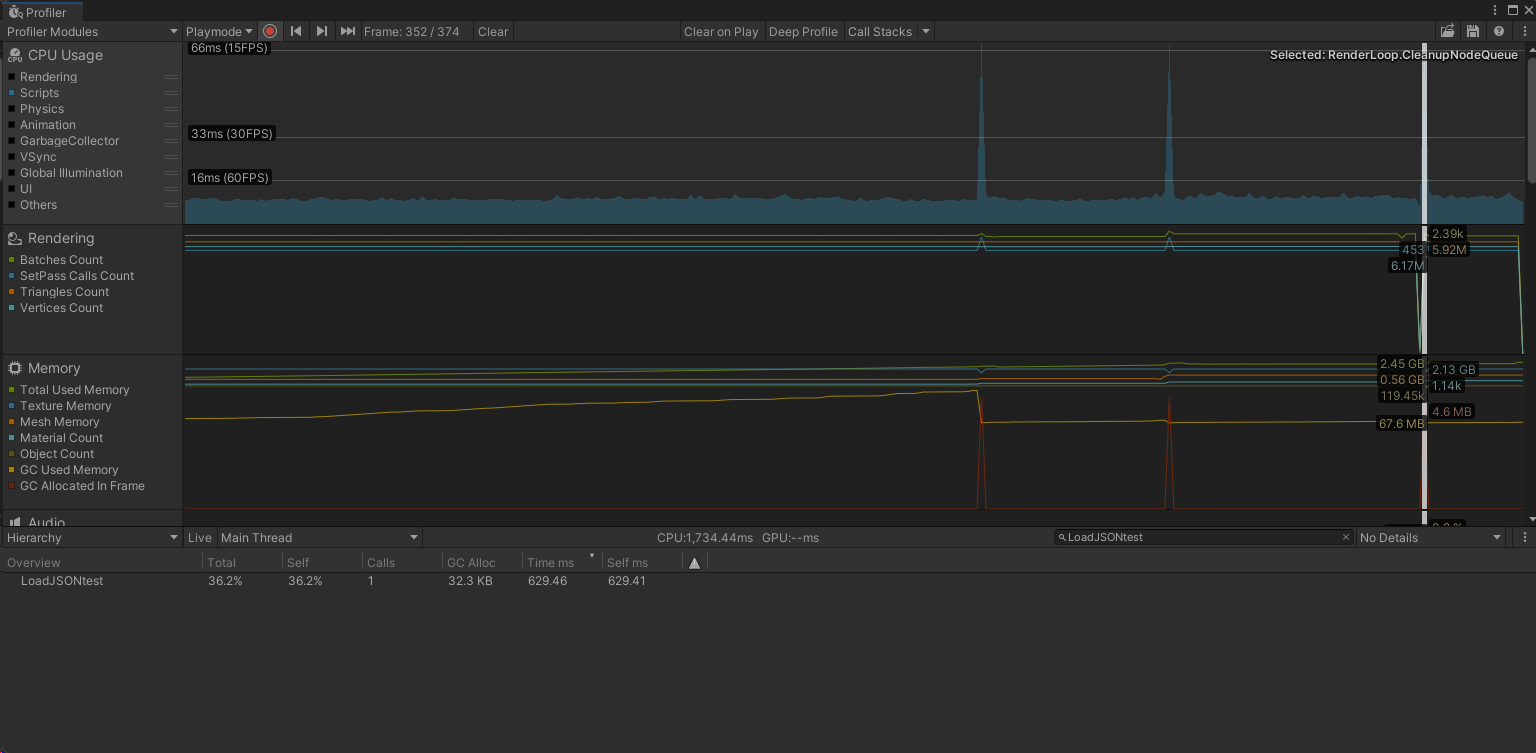Open the Main Thread selection dropdown
The height and width of the screenshot is (753, 1536).
(x=320, y=537)
